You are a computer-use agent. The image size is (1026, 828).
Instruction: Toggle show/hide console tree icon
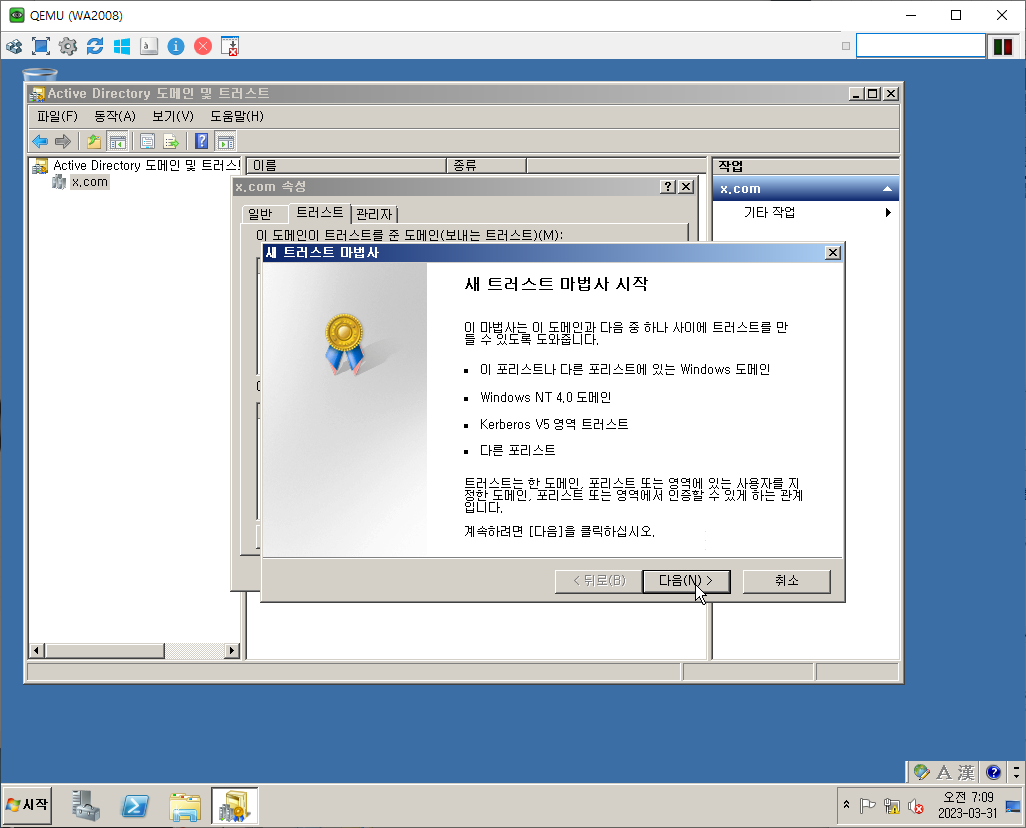coord(117,141)
